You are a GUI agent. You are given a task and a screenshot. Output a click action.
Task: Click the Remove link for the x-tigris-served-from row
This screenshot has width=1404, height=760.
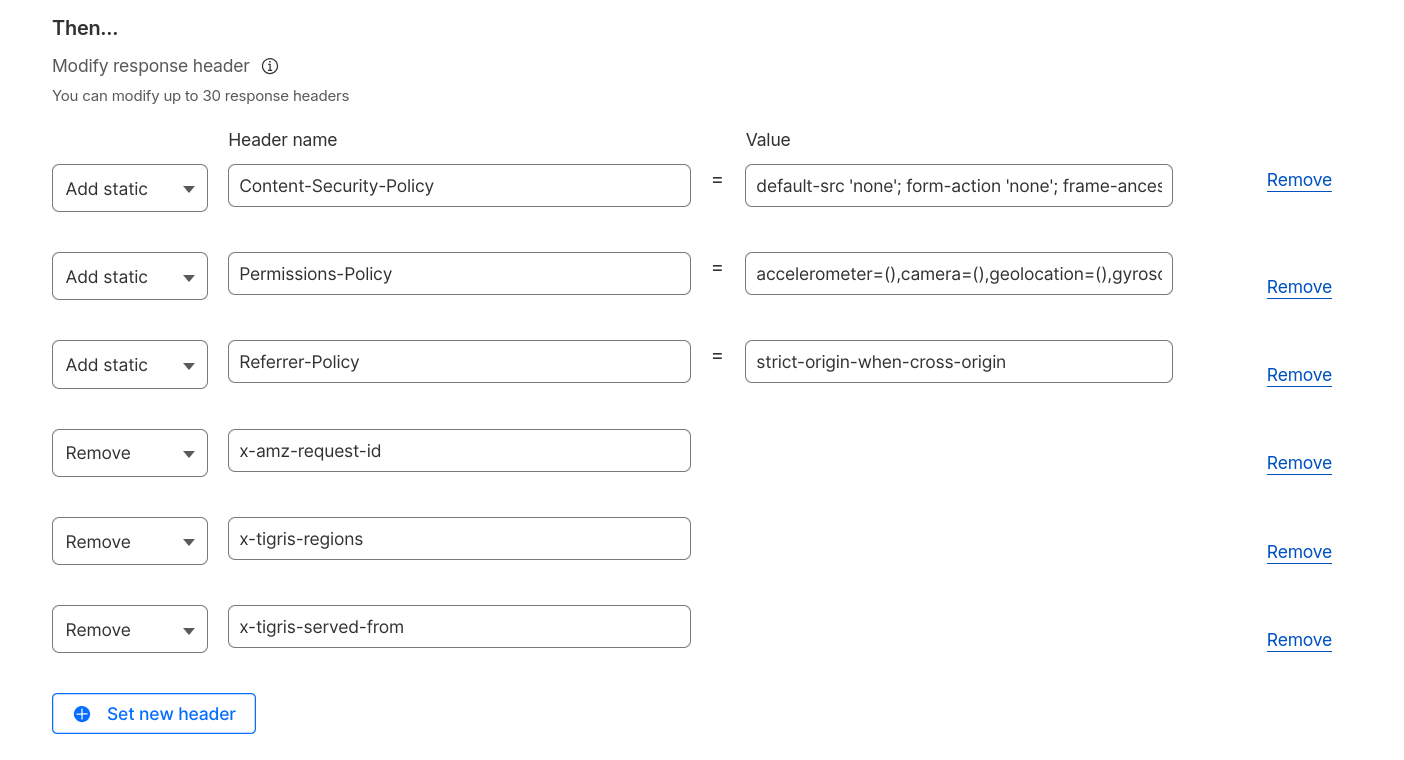(x=1299, y=640)
